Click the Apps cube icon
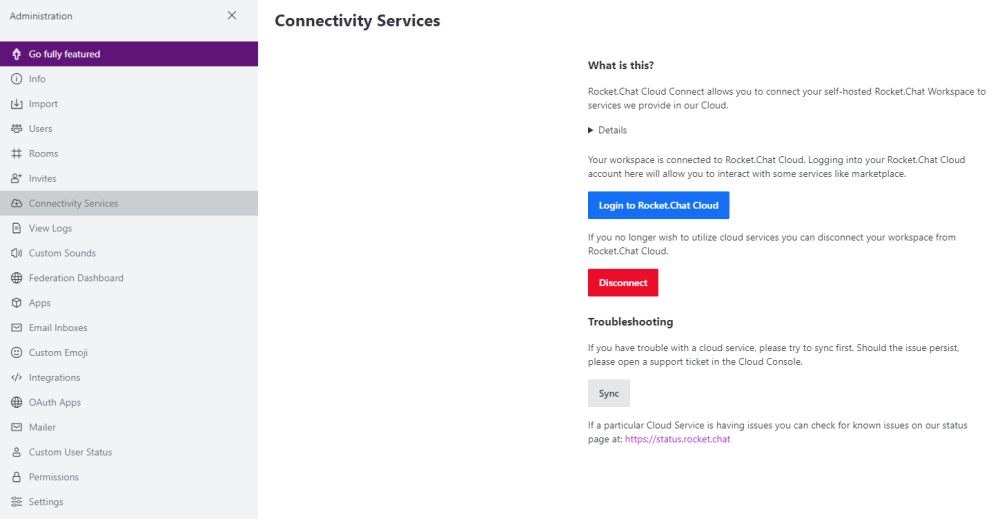Viewport: 1000px width, 519px height. pyautogui.click(x=17, y=303)
